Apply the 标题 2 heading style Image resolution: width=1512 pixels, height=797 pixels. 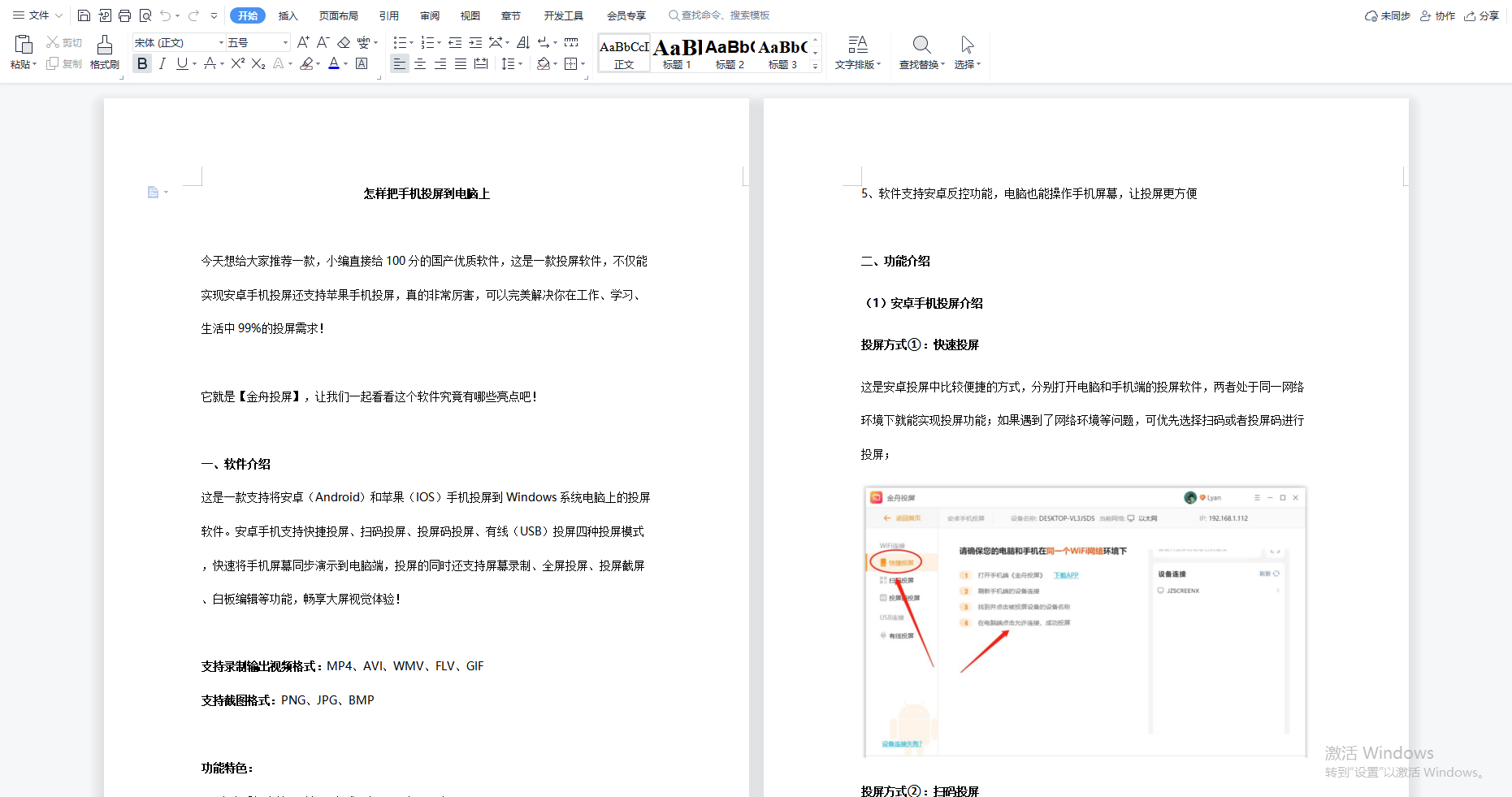pyautogui.click(x=730, y=53)
